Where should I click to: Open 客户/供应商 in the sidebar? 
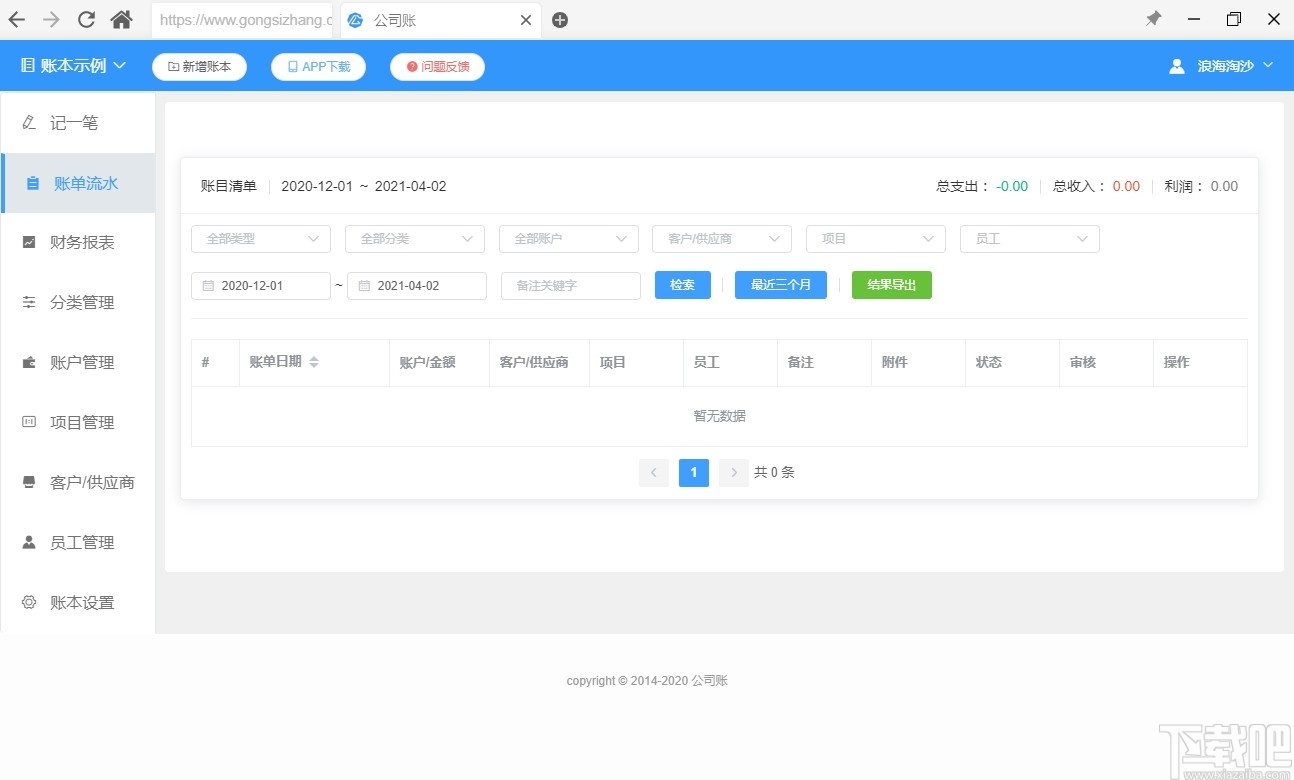pos(78,483)
